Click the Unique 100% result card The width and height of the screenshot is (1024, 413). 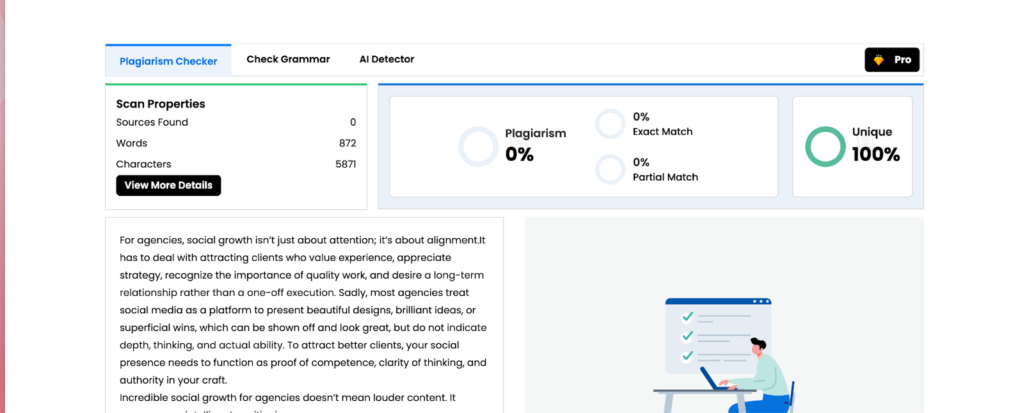click(852, 146)
